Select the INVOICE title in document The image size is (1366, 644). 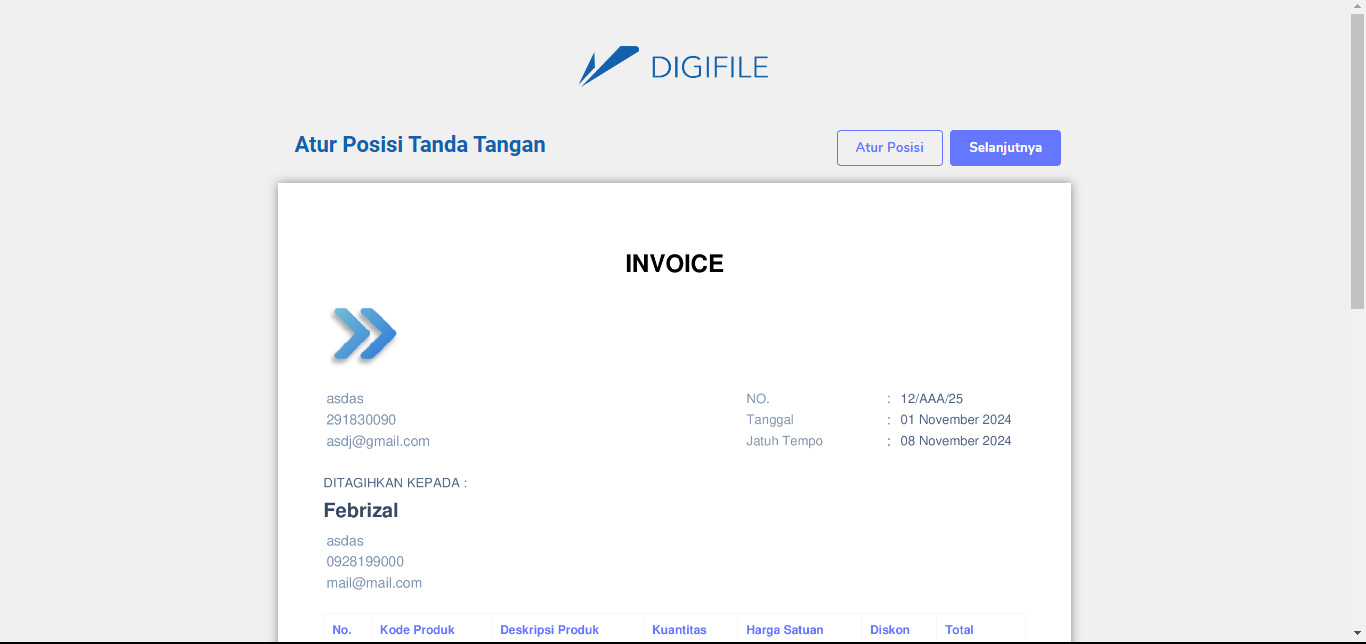(x=674, y=264)
